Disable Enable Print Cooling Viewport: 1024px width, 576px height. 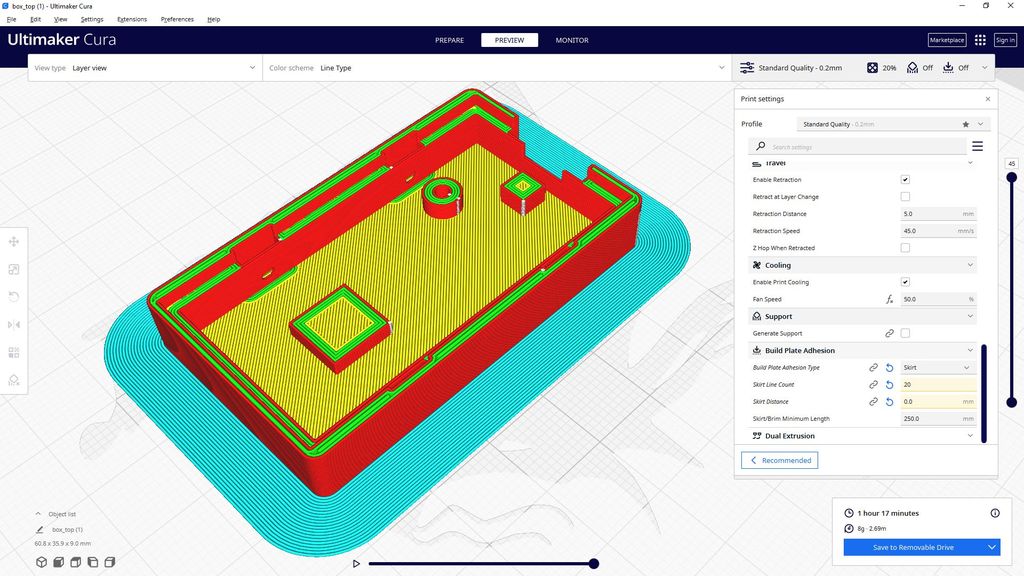[905, 281]
